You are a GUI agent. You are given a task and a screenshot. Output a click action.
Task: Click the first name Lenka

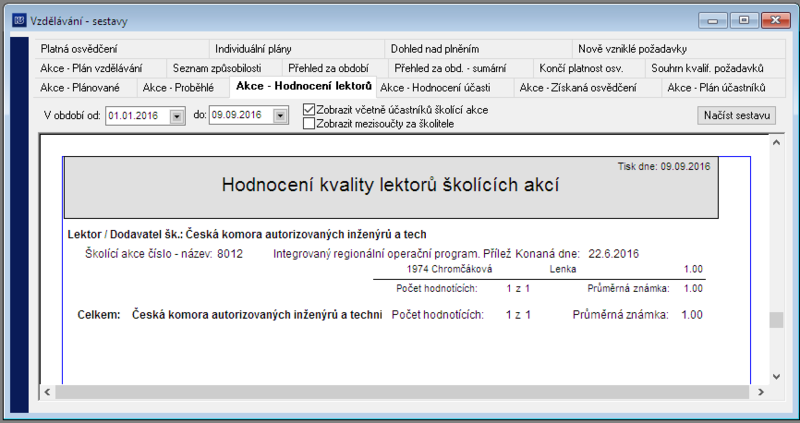pos(563,269)
